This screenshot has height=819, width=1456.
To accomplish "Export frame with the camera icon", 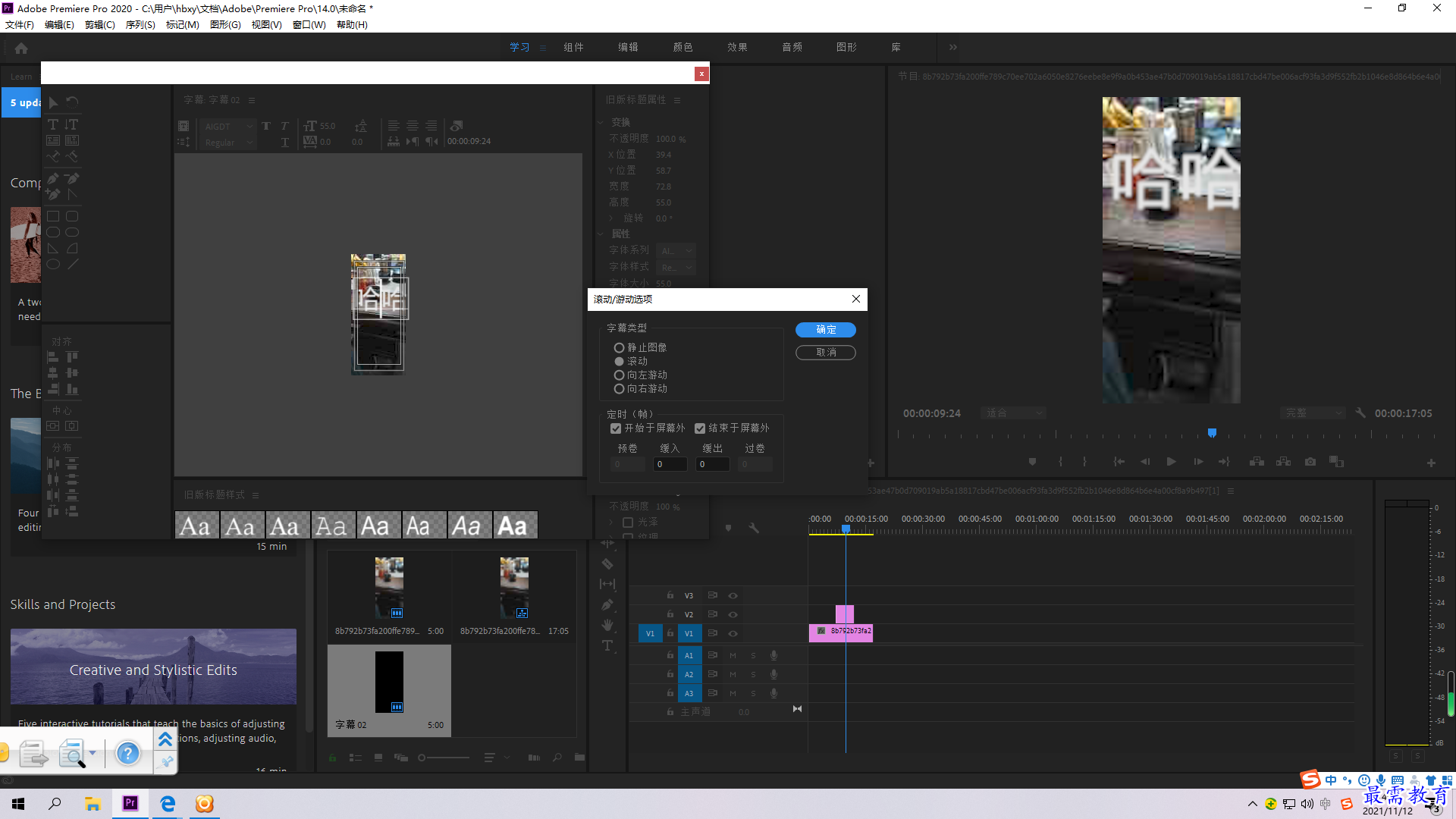I will (x=1310, y=462).
